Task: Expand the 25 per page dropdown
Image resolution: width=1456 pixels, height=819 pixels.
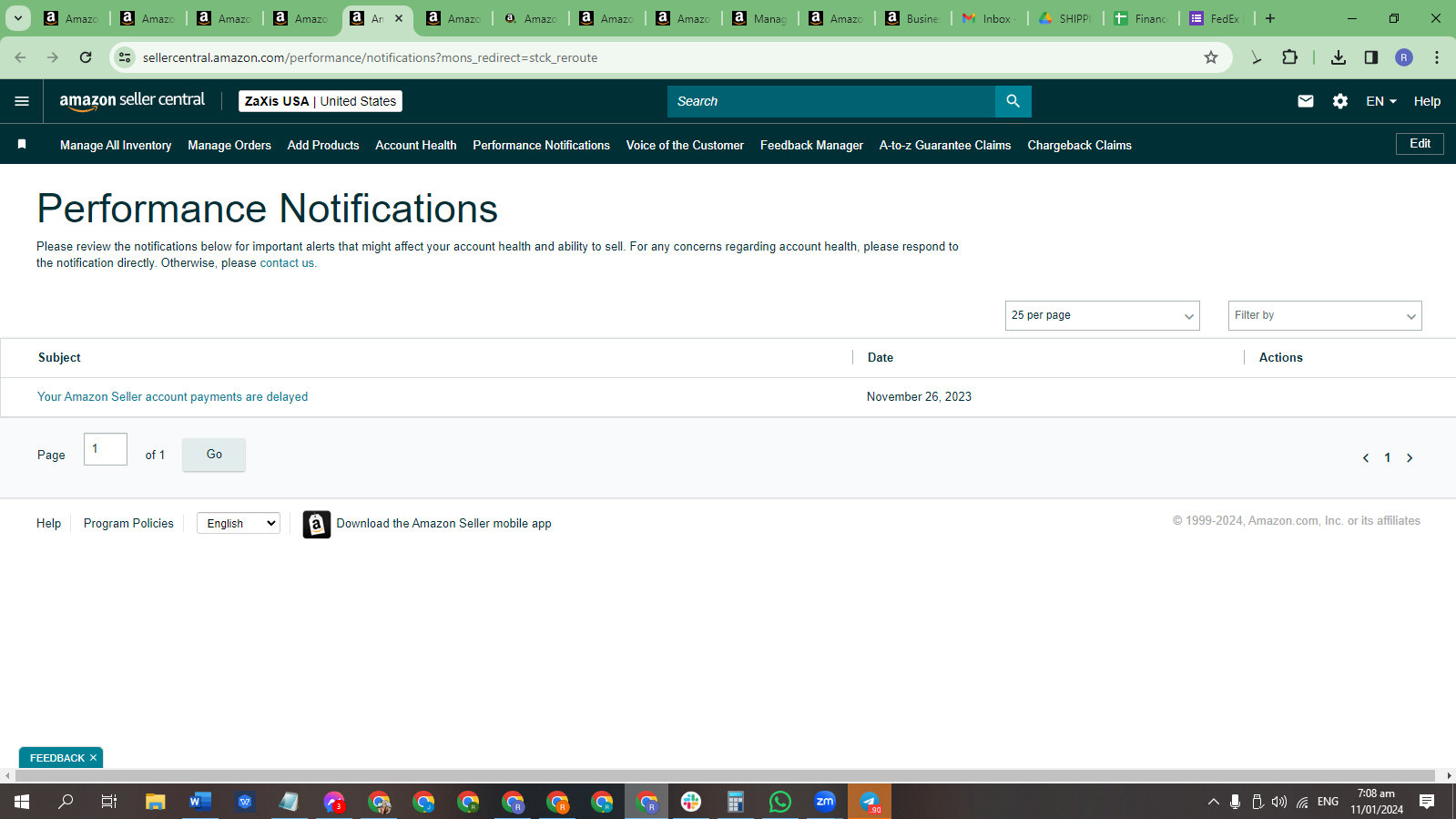Action: coord(1102,315)
